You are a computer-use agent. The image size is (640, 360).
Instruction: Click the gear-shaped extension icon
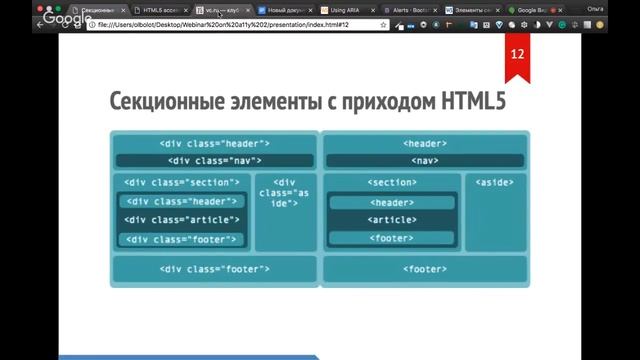coord(524,25)
